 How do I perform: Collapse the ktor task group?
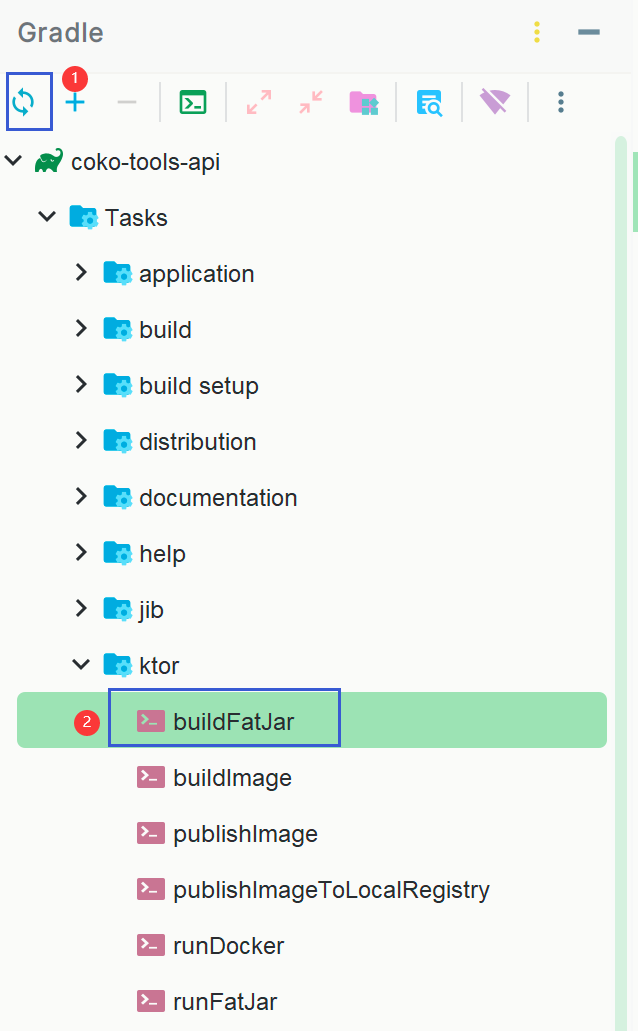coord(81,665)
